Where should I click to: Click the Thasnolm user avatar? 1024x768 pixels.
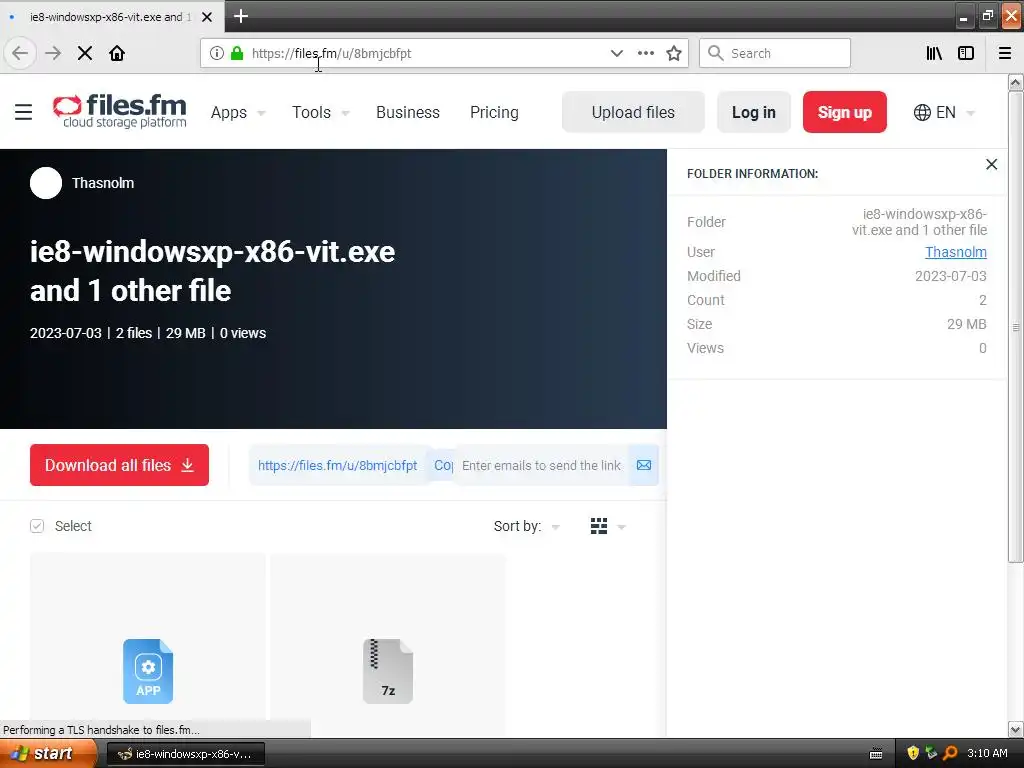coord(46,183)
